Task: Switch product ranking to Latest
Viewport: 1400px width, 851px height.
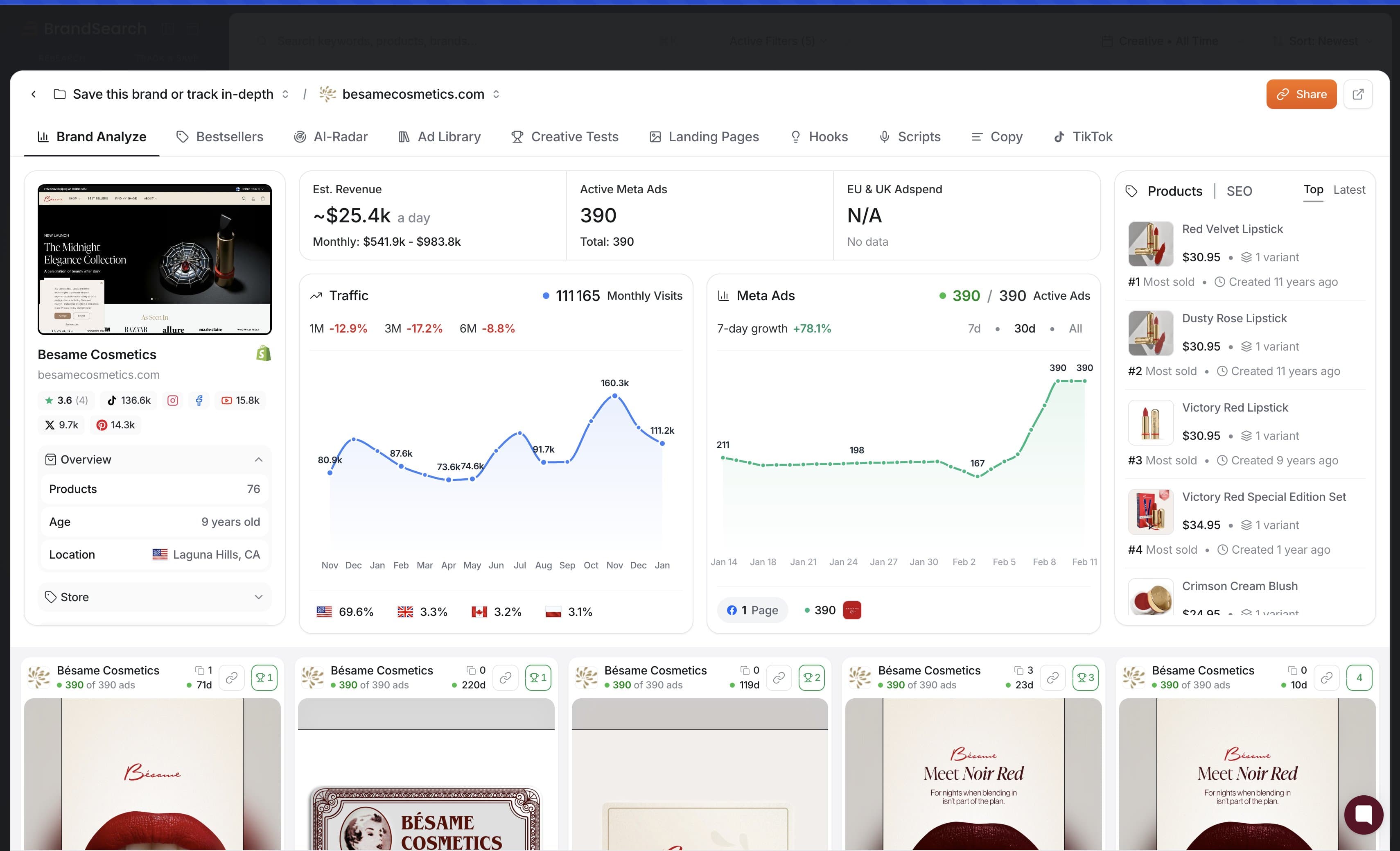Action: pos(1349,190)
